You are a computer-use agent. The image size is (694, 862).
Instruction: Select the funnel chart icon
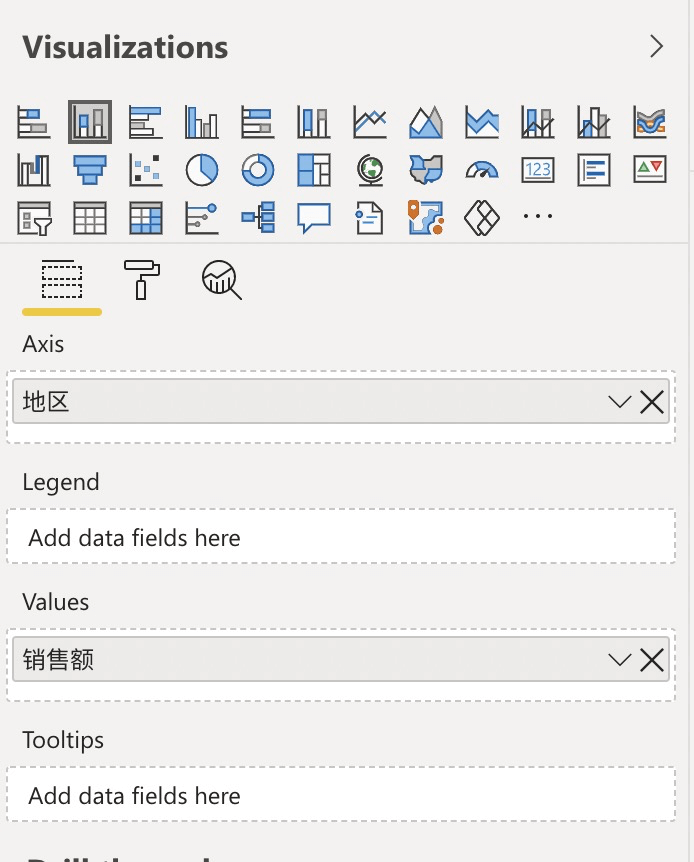[90, 170]
